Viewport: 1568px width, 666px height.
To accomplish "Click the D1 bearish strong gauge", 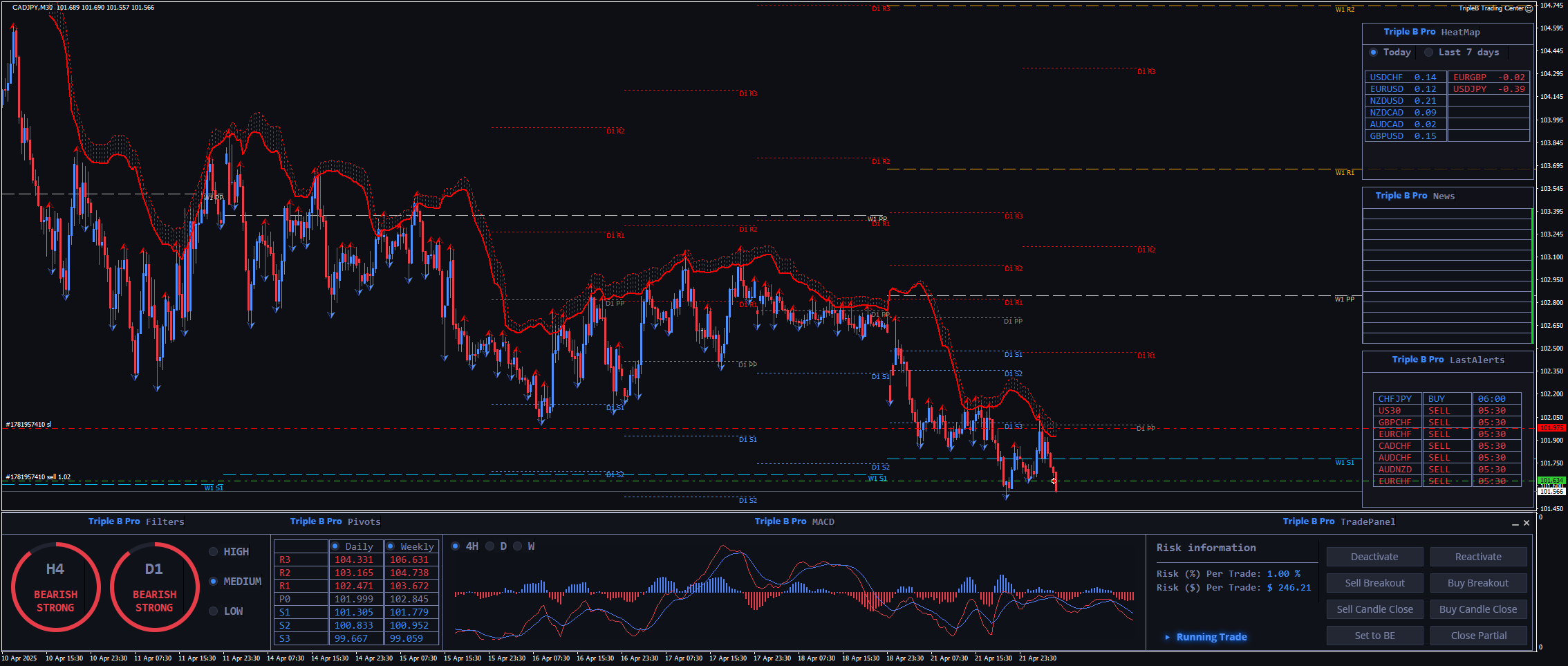I will (x=154, y=587).
